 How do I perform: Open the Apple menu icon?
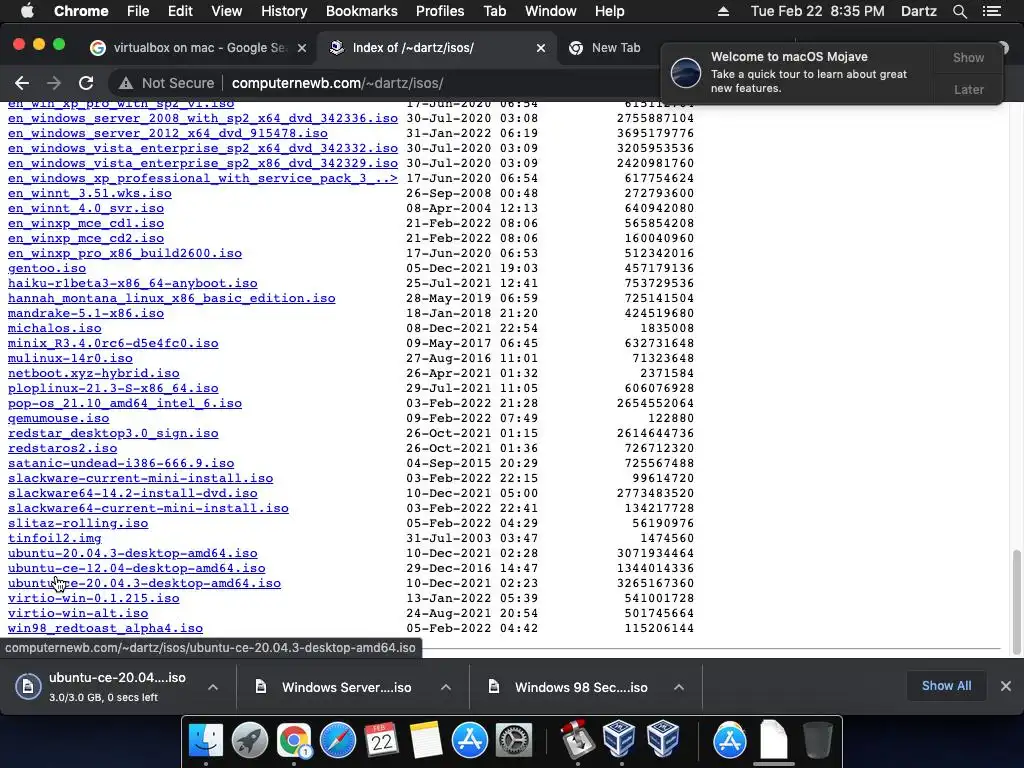(27, 11)
